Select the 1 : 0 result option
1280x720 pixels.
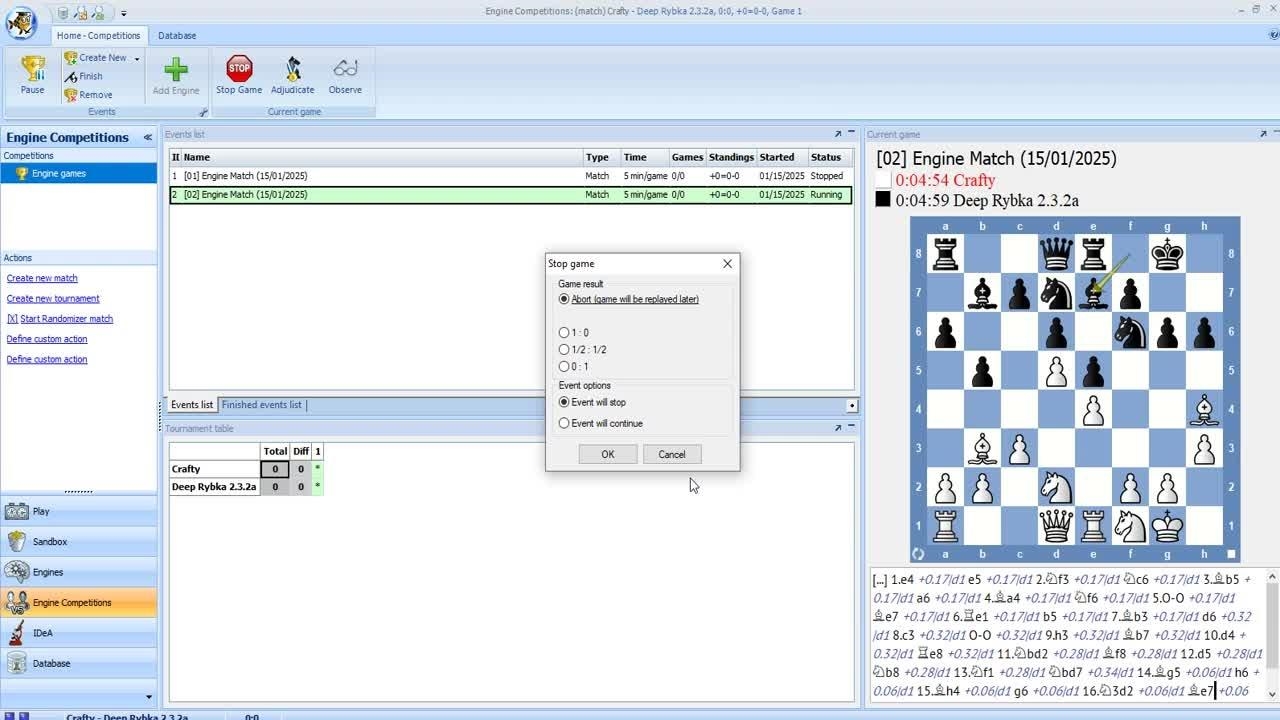tap(564, 333)
